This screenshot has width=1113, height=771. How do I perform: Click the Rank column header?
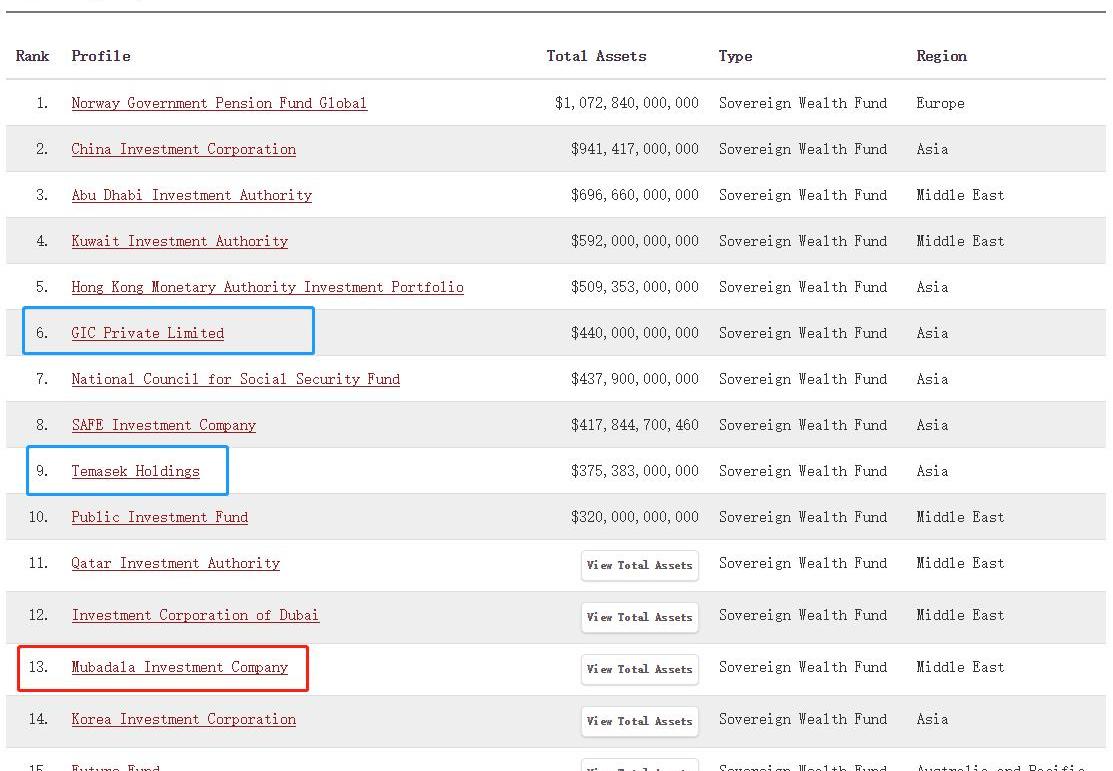(33, 56)
